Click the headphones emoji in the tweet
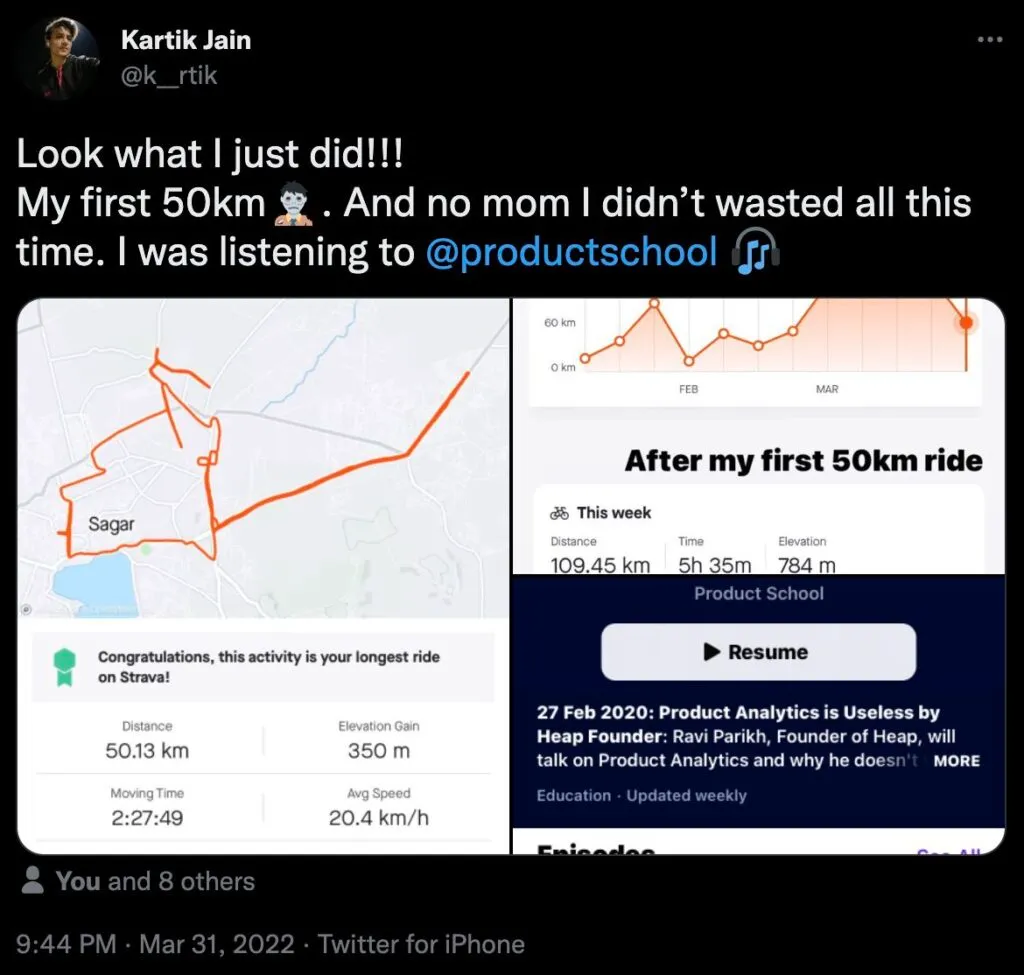 [756, 253]
